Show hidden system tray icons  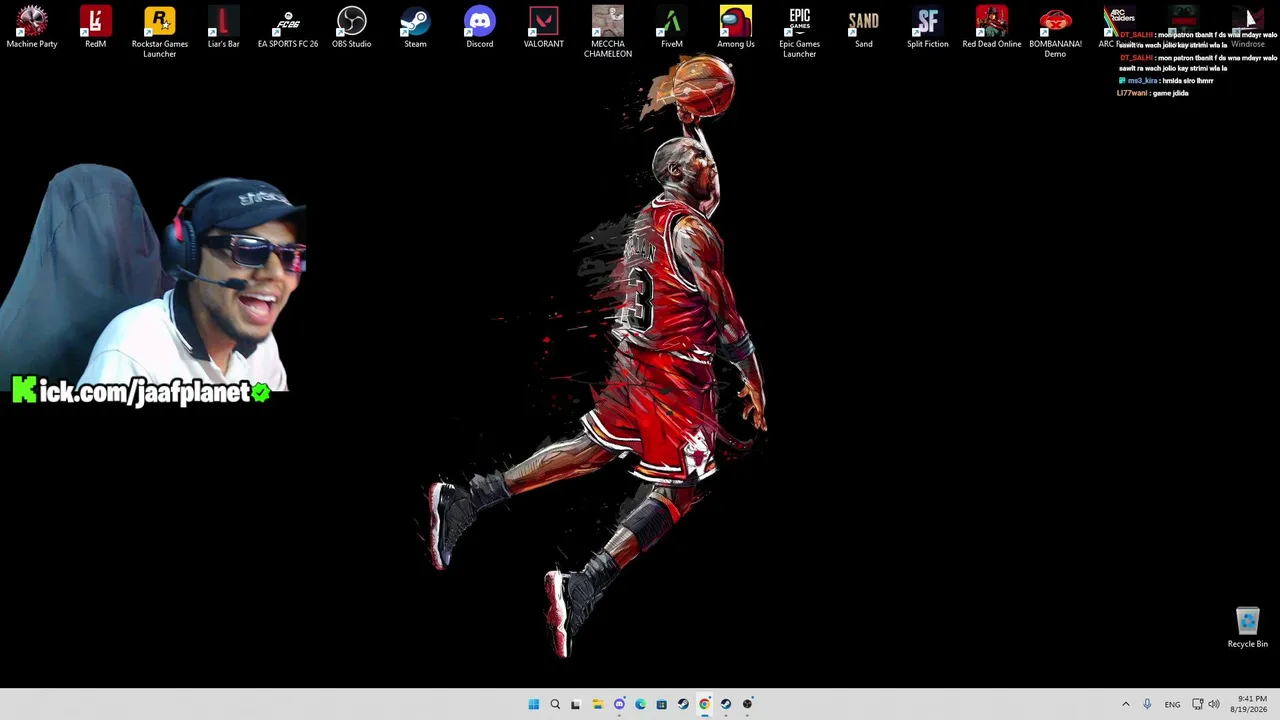[1125, 704]
